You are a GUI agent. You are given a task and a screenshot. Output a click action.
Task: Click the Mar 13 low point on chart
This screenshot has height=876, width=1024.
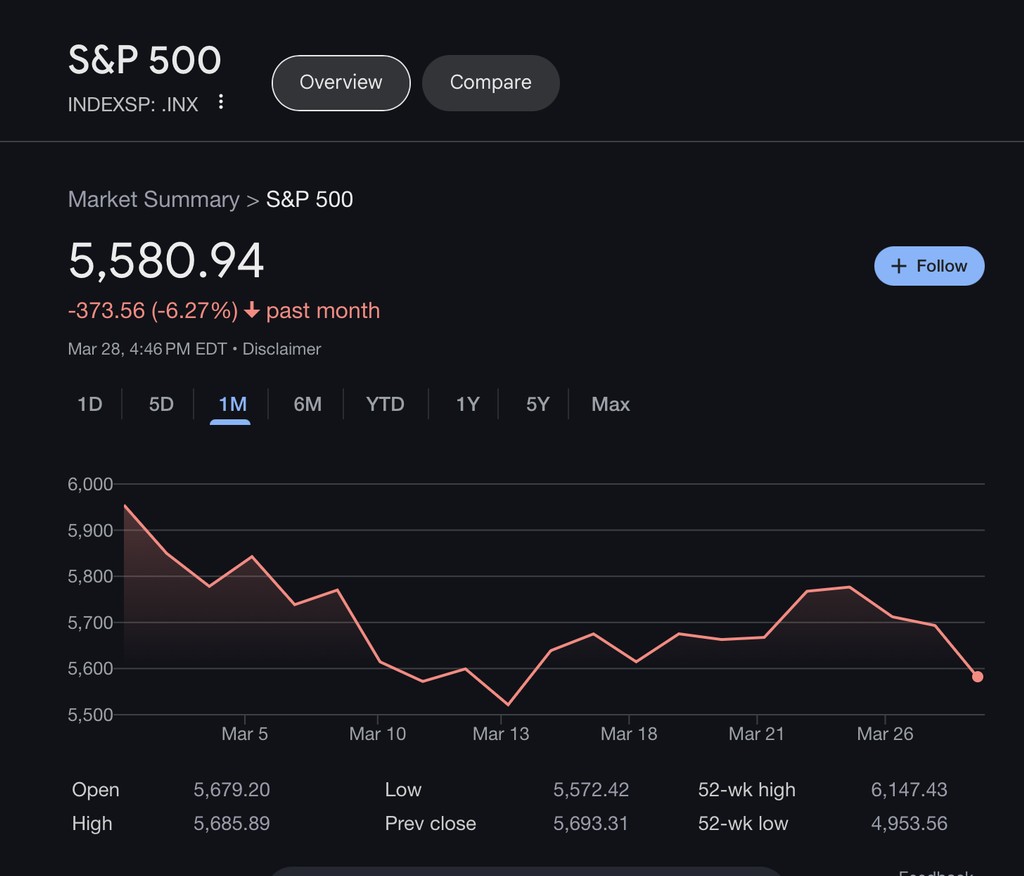coord(508,705)
